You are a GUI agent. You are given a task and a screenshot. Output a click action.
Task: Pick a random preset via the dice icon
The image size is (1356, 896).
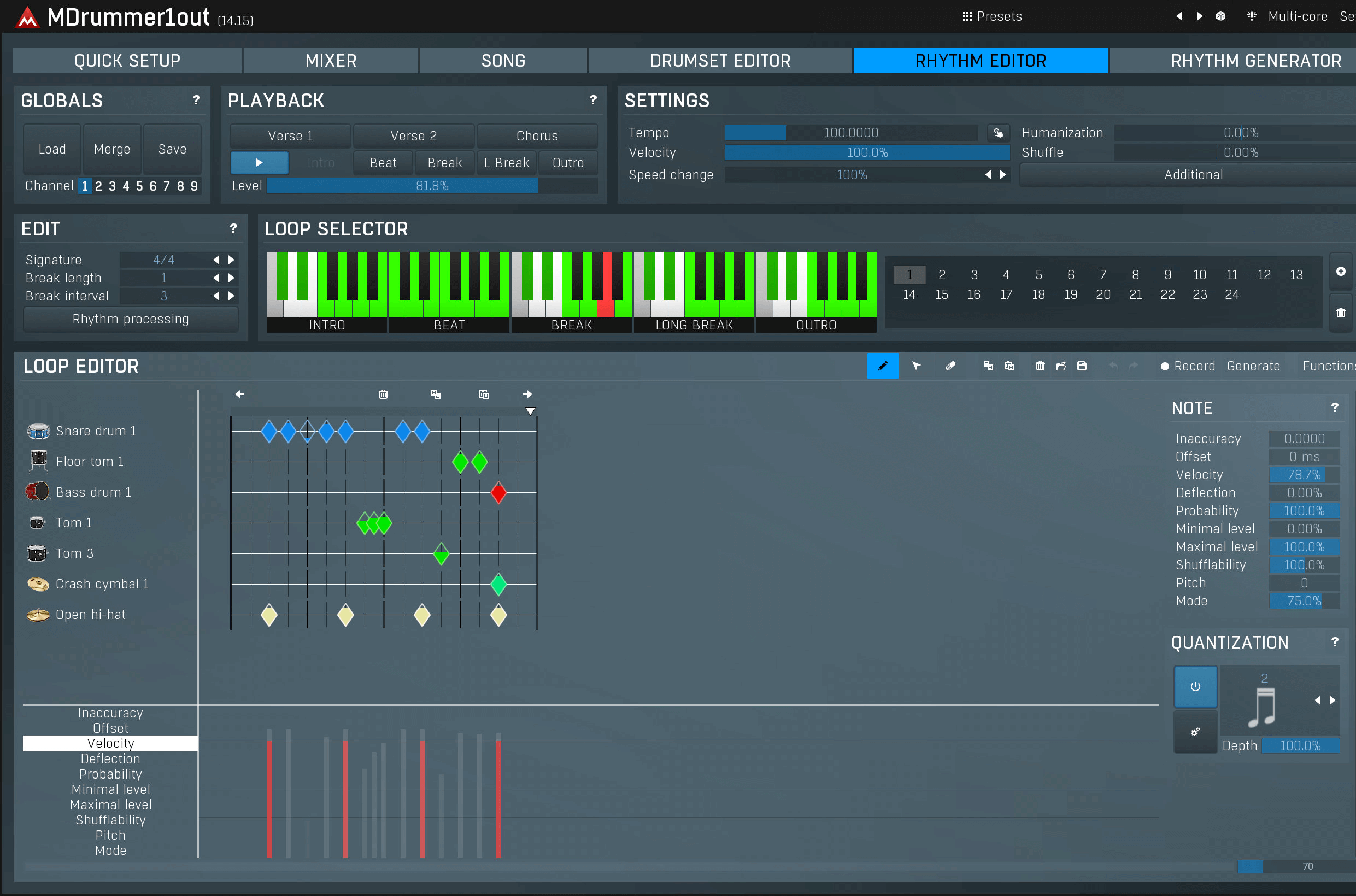pyautogui.click(x=1220, y=16)
